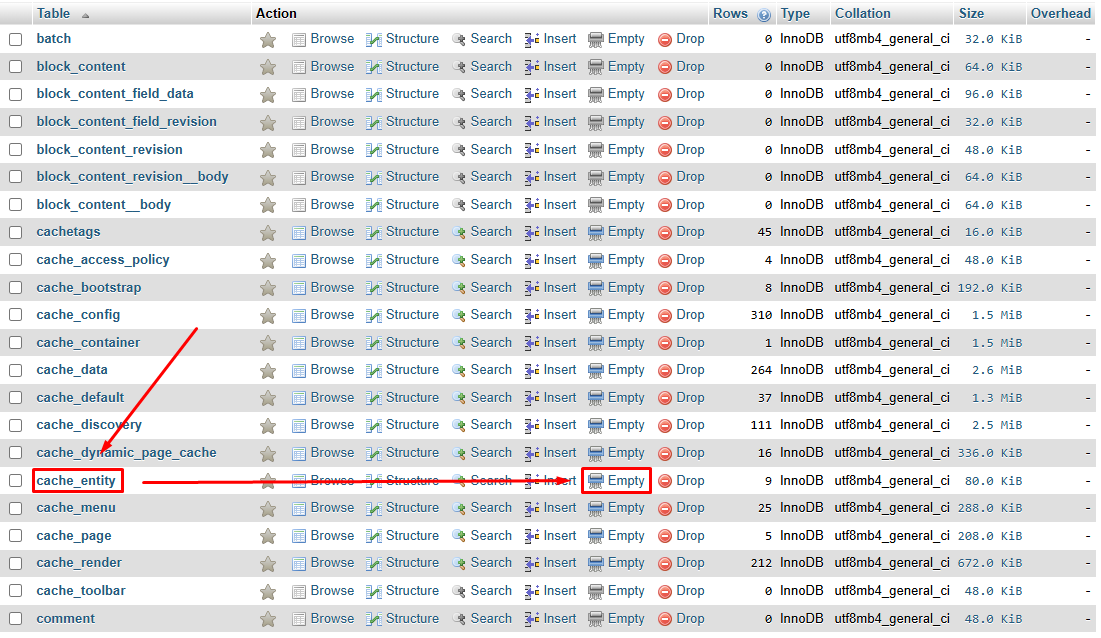
Task: Click Insert icon for cache_render row
Action: point(532,564)
